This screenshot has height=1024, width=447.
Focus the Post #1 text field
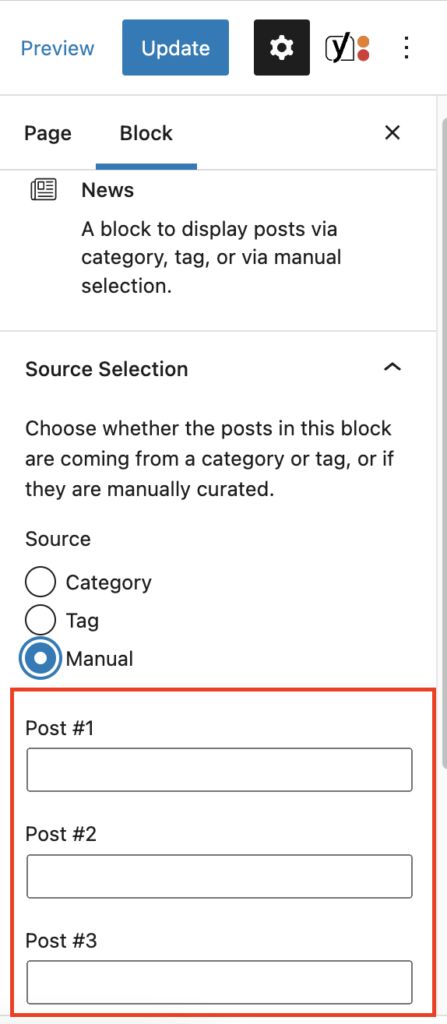tap(220, 770)
